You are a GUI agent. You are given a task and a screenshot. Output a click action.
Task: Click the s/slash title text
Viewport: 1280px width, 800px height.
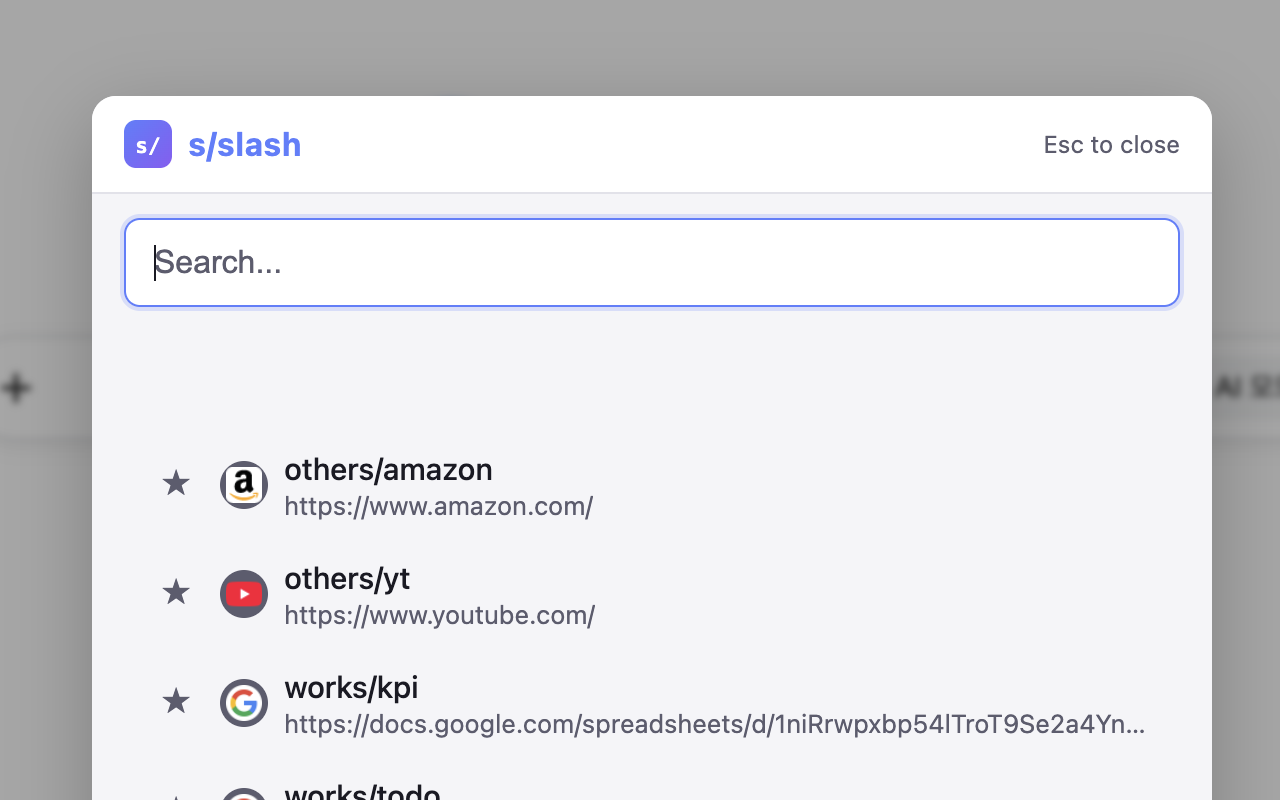[244, 144]
